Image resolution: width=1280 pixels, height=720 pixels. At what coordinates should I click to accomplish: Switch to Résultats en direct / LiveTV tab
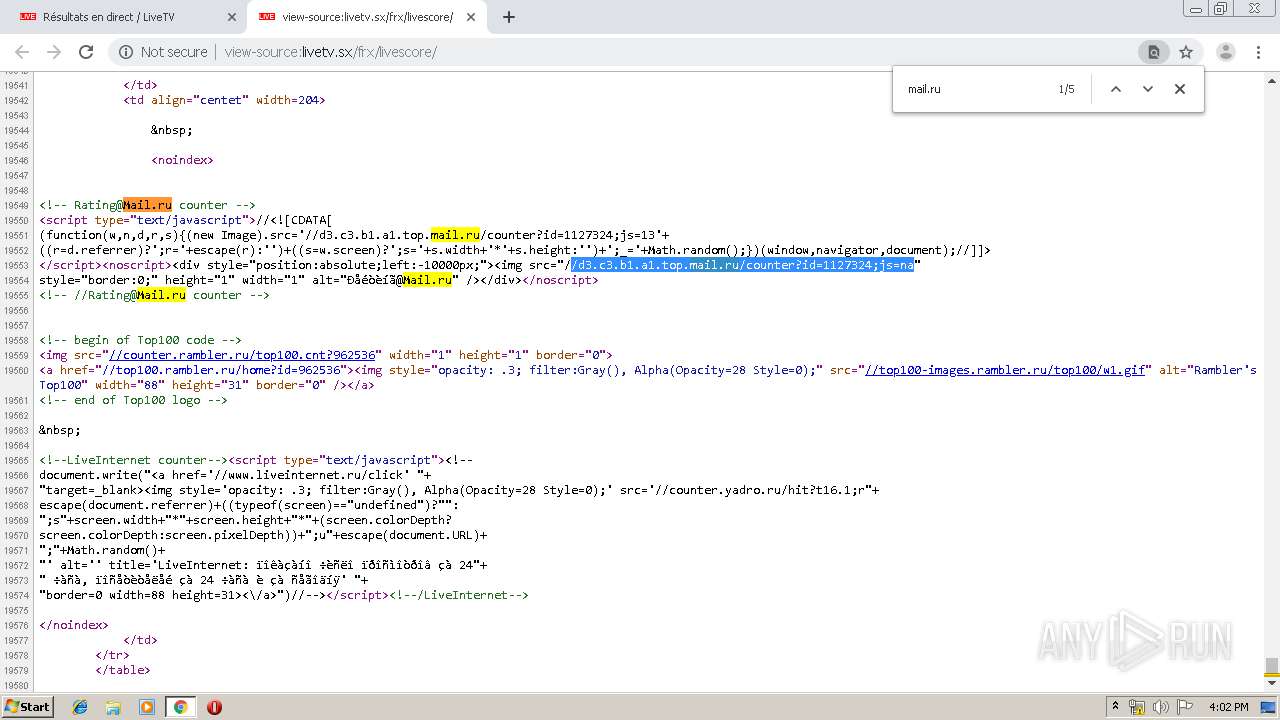pyautogui.click(x=125, y=17)
